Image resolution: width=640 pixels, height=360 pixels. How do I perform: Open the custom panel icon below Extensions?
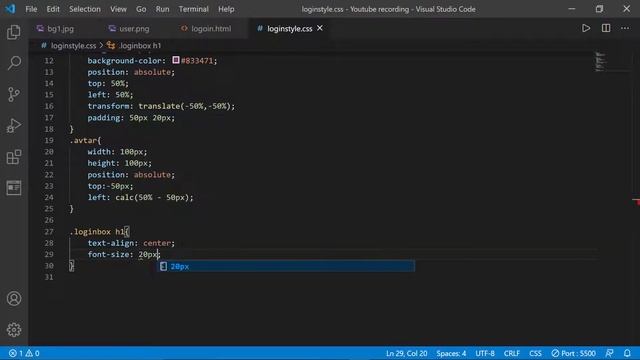(14, 188)
